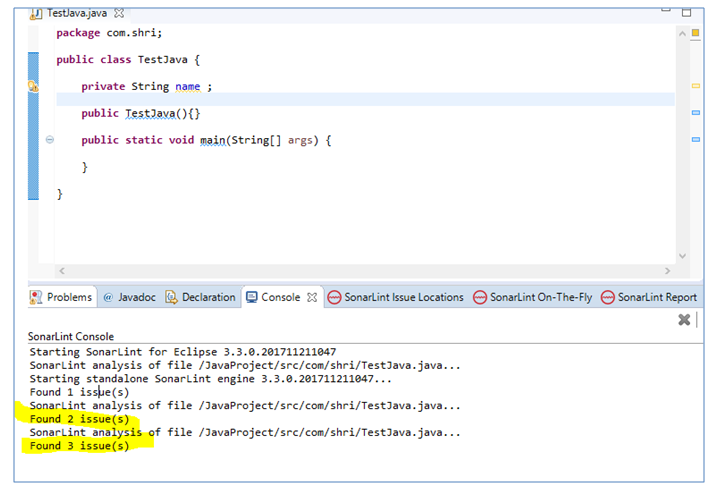The height and width of the screenshot is (496, 727).
Task: Close the TestJava.java editor tab
Action: coord(120,13)
